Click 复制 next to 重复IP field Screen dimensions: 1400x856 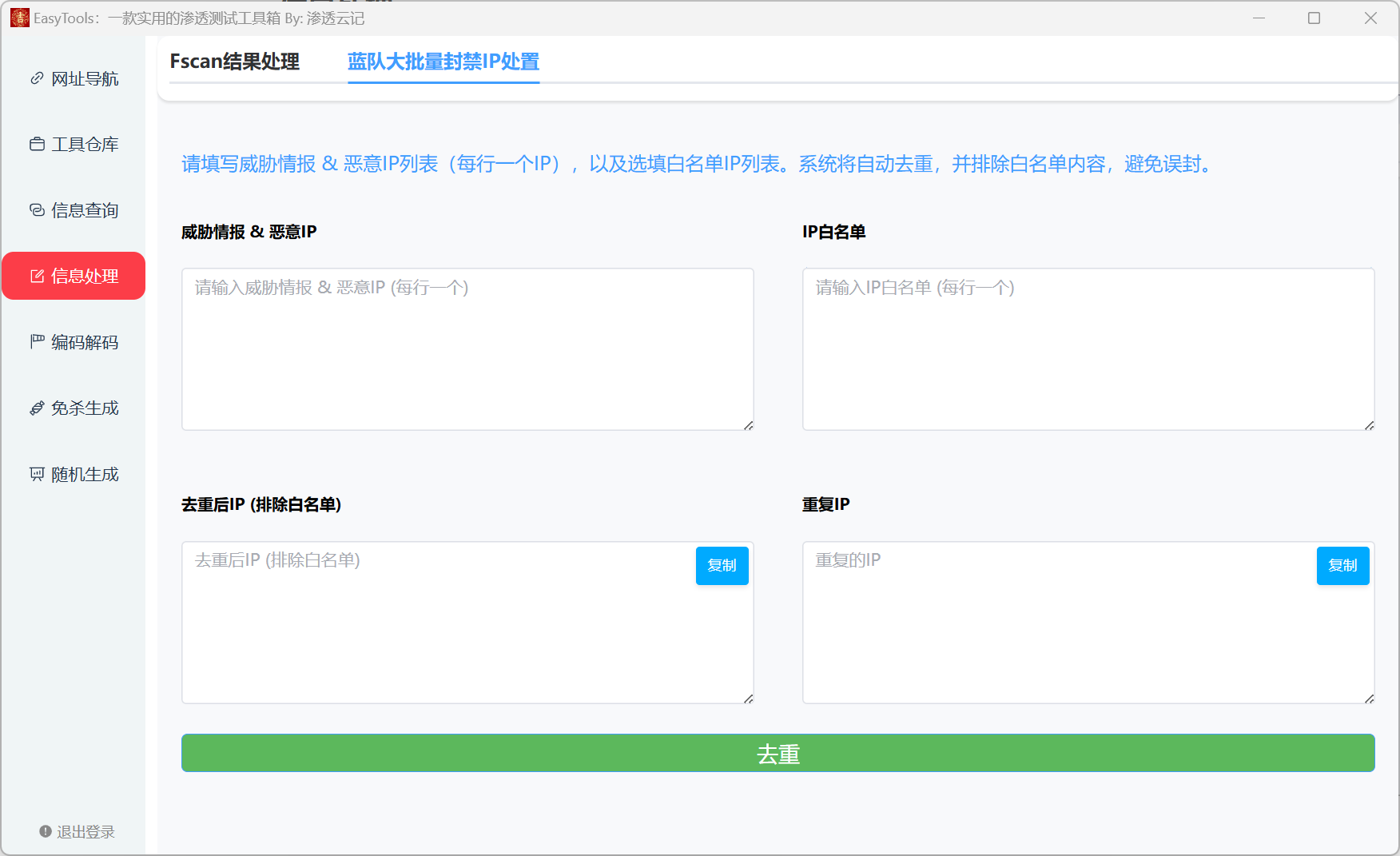pyautogui.click(x=1342, y=565)
